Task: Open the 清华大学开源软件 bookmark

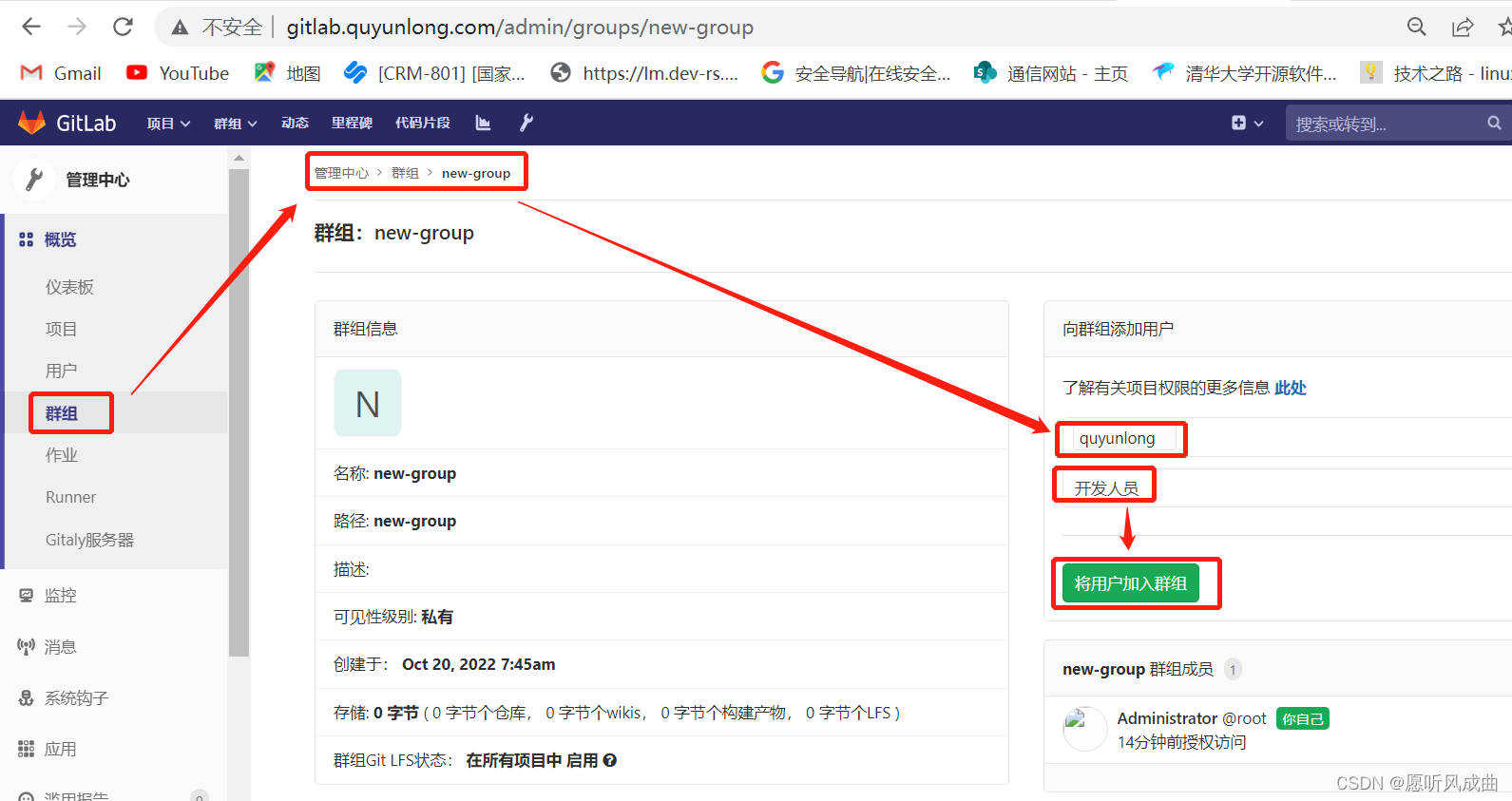Action: coord(1244,73)
